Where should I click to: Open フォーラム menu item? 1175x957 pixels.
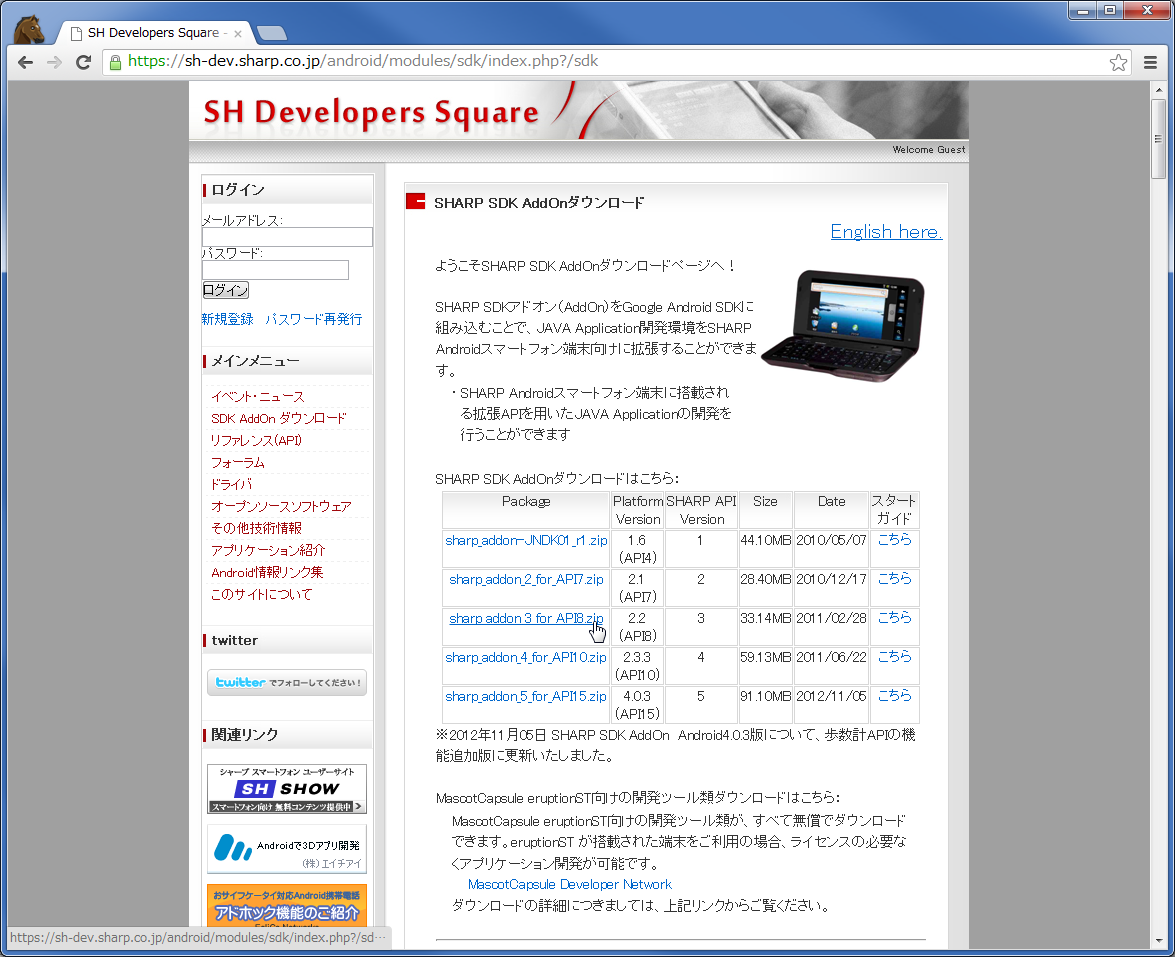click(238, 462)
